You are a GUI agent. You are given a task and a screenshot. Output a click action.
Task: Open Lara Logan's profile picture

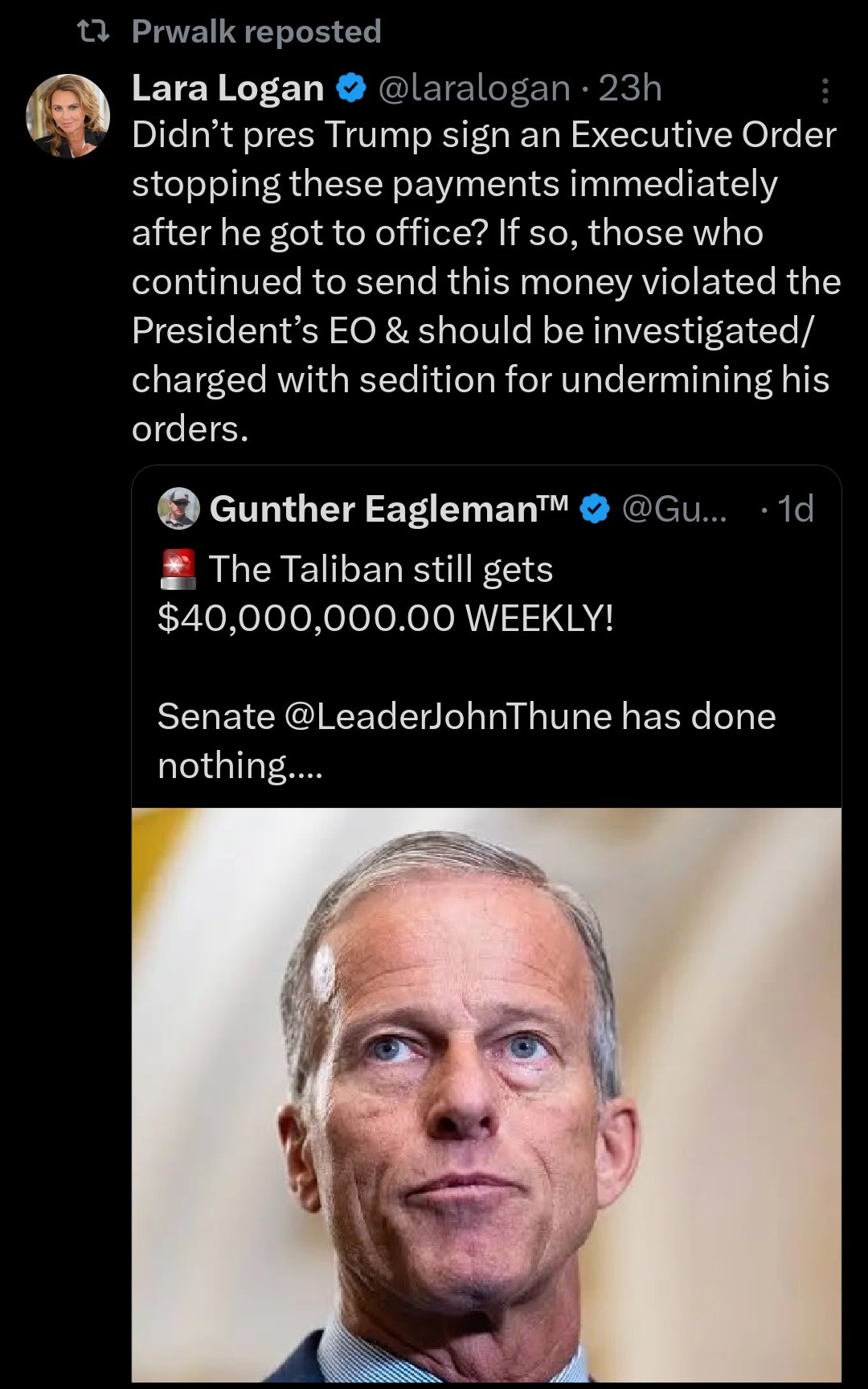[68, 117]
